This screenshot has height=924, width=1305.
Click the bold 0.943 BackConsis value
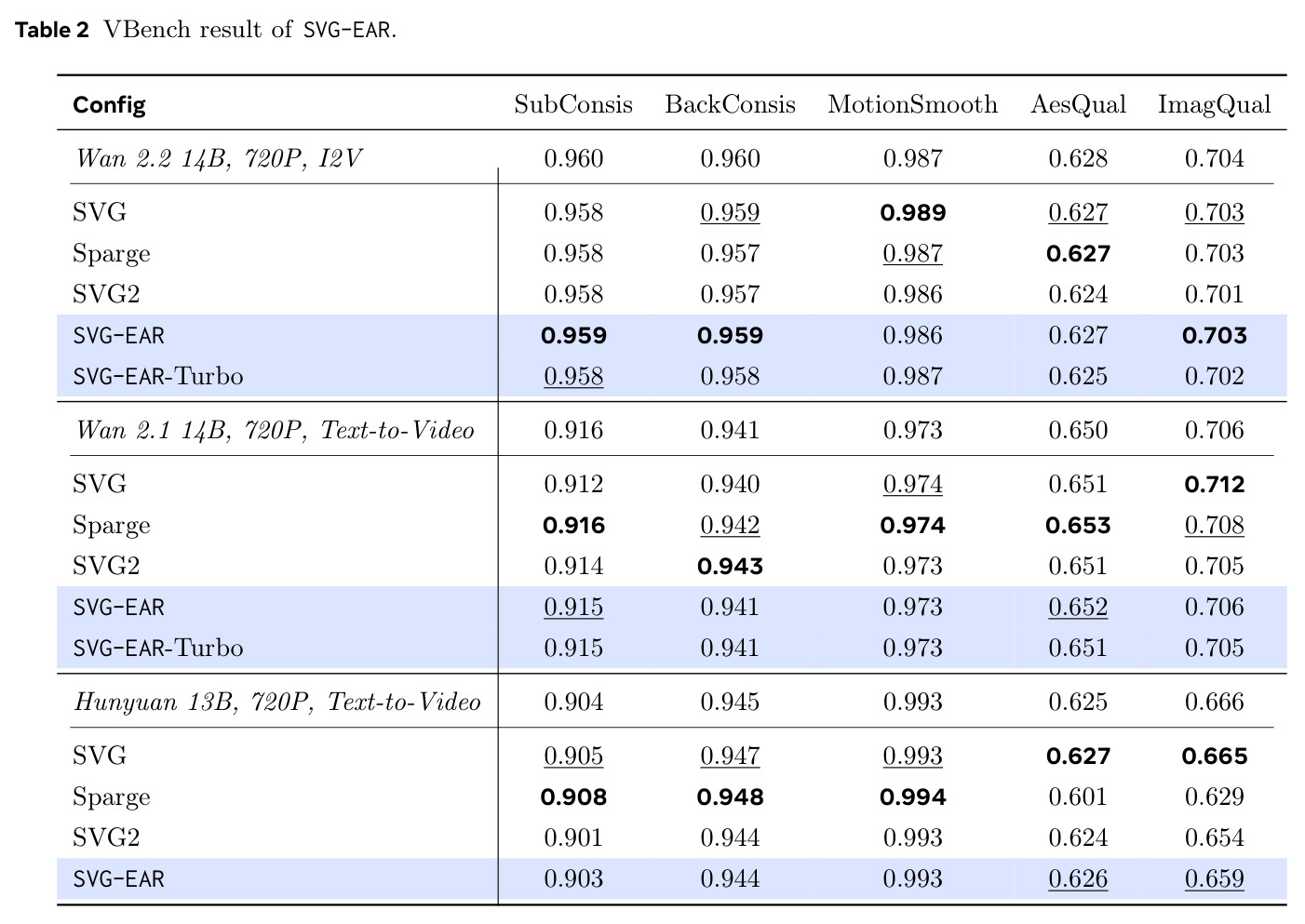tap(730, 566)
